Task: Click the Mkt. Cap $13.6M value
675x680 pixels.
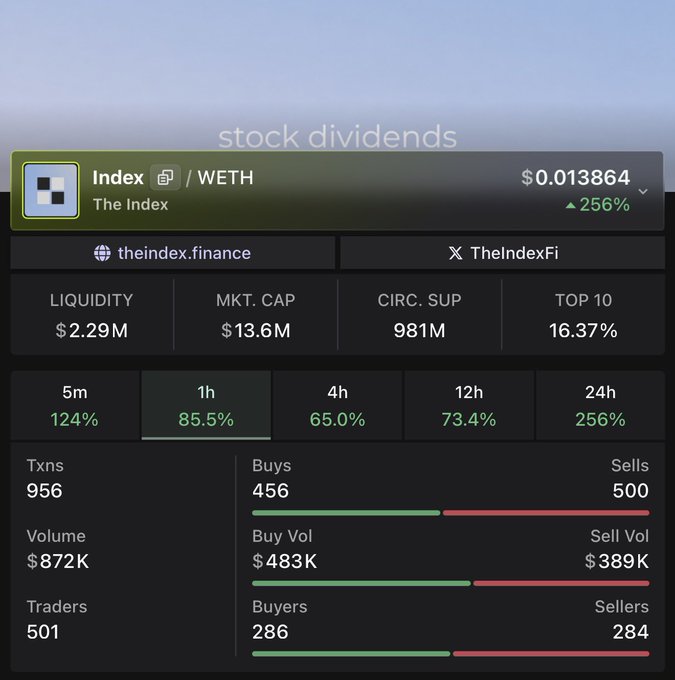Action: click(x=256, y=330)
